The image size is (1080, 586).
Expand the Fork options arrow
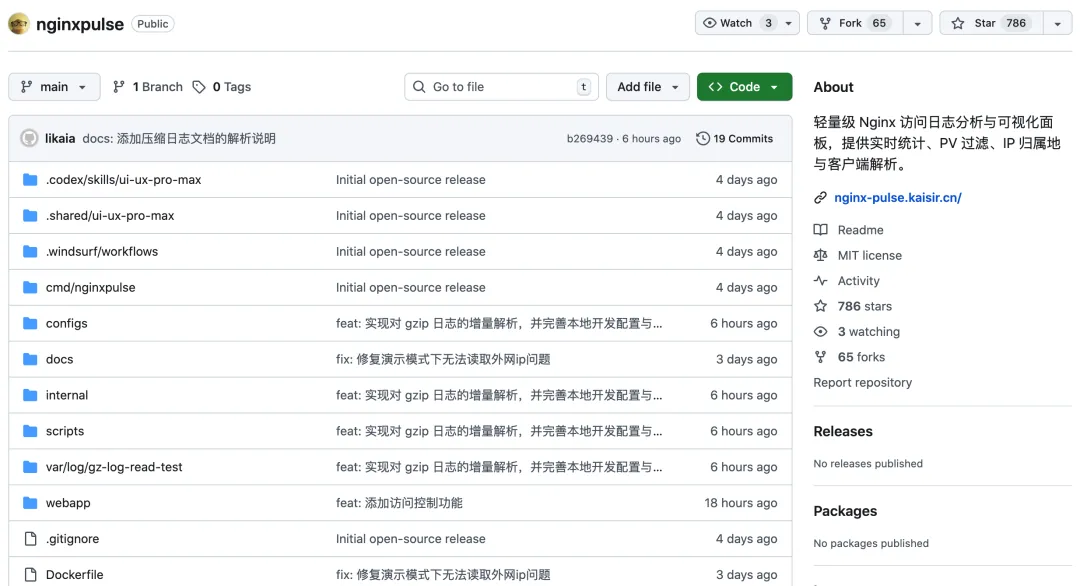(917, 23)
